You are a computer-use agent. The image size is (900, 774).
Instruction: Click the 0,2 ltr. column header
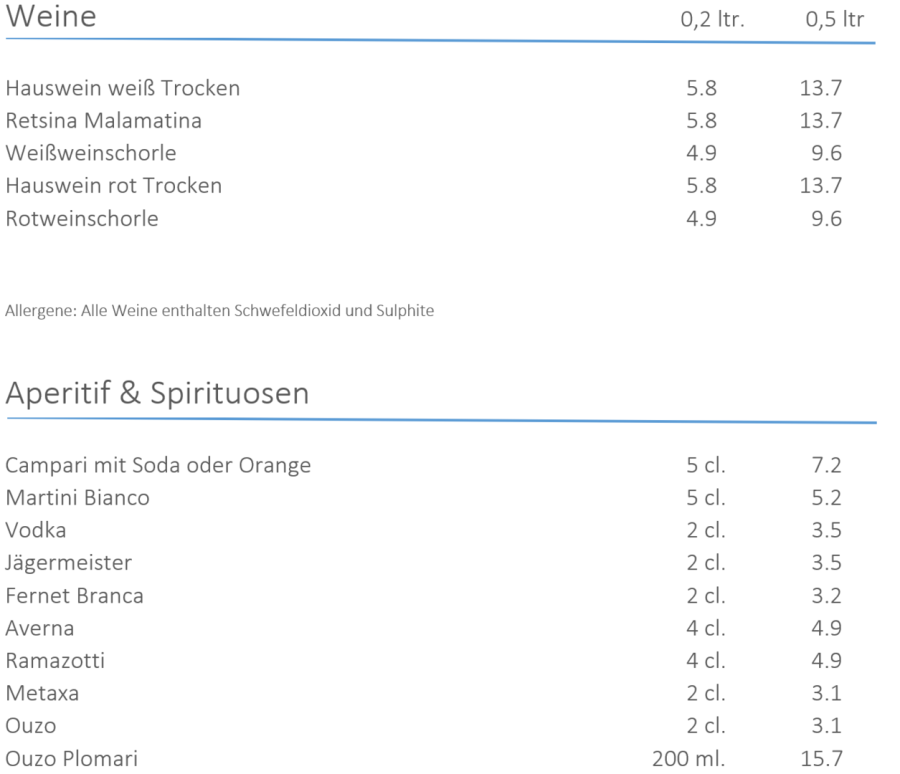pyautogui.click(x=711, y=20)
